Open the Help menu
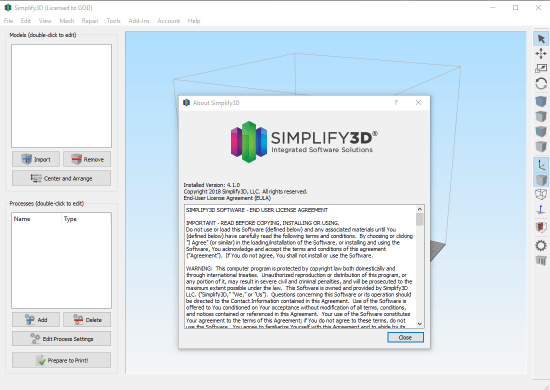Screen dimensions: 550x390 pos(194,21)
